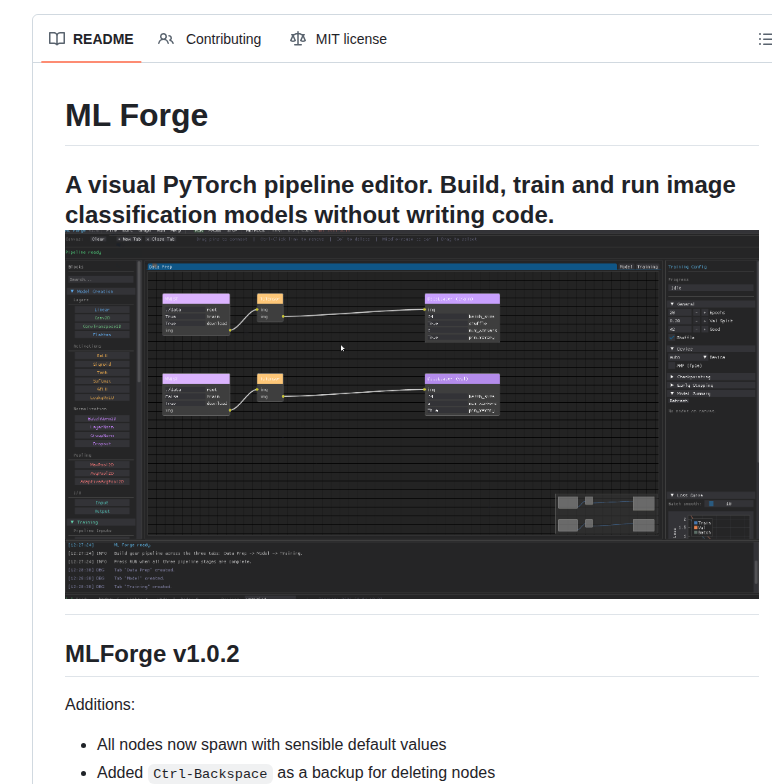This screenshot has height=784, width=772.
Task: Open the README tab
Action: click(x=91, y=39)
